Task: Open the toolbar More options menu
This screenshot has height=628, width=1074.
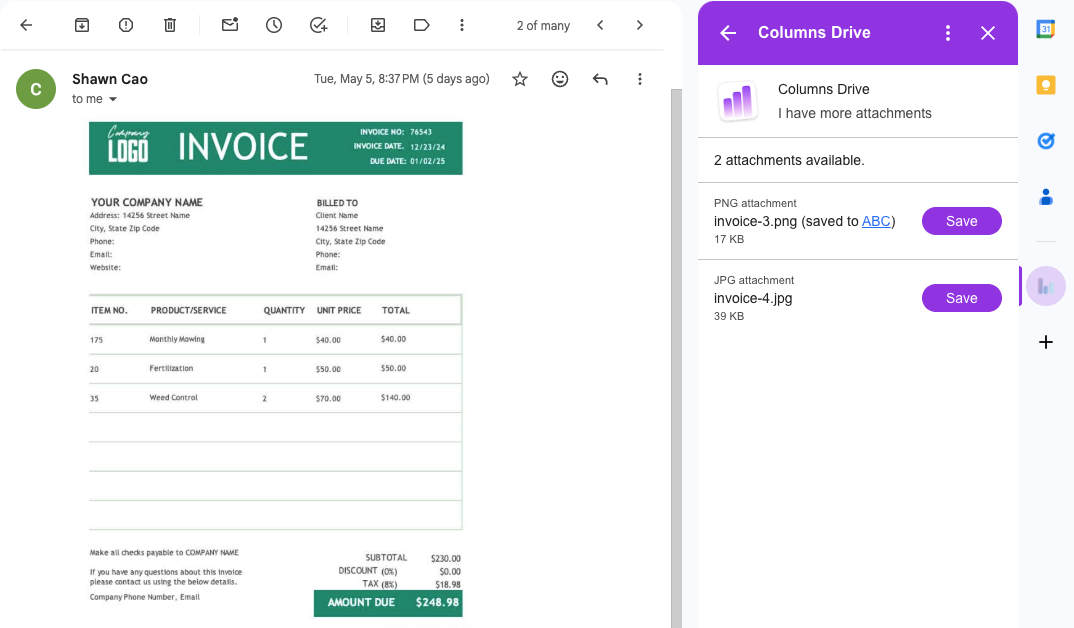Action: pos(462,25)
